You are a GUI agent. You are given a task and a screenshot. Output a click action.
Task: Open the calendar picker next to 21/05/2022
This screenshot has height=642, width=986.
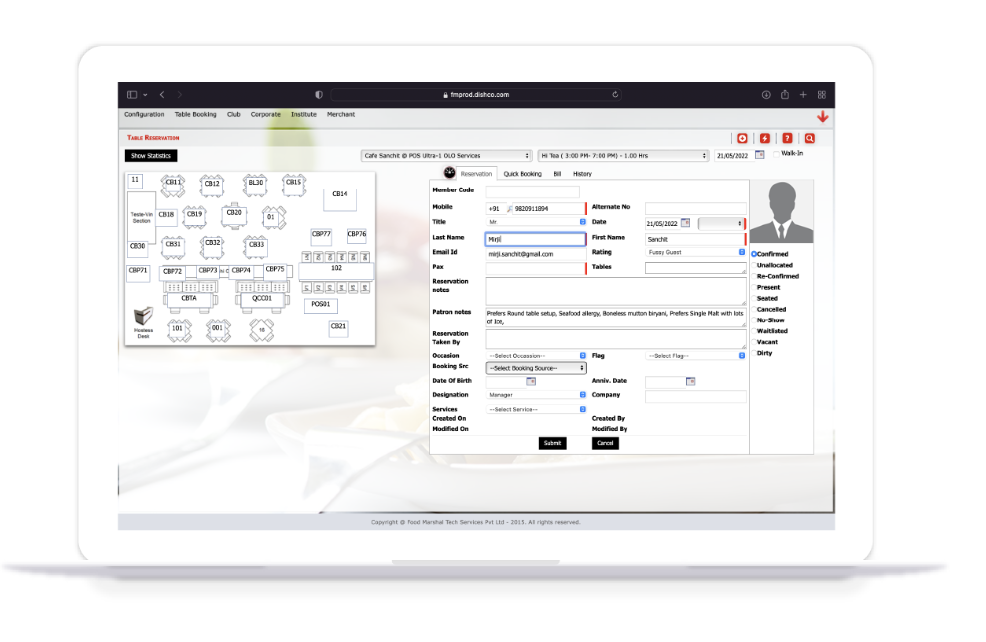pos(760,154)
